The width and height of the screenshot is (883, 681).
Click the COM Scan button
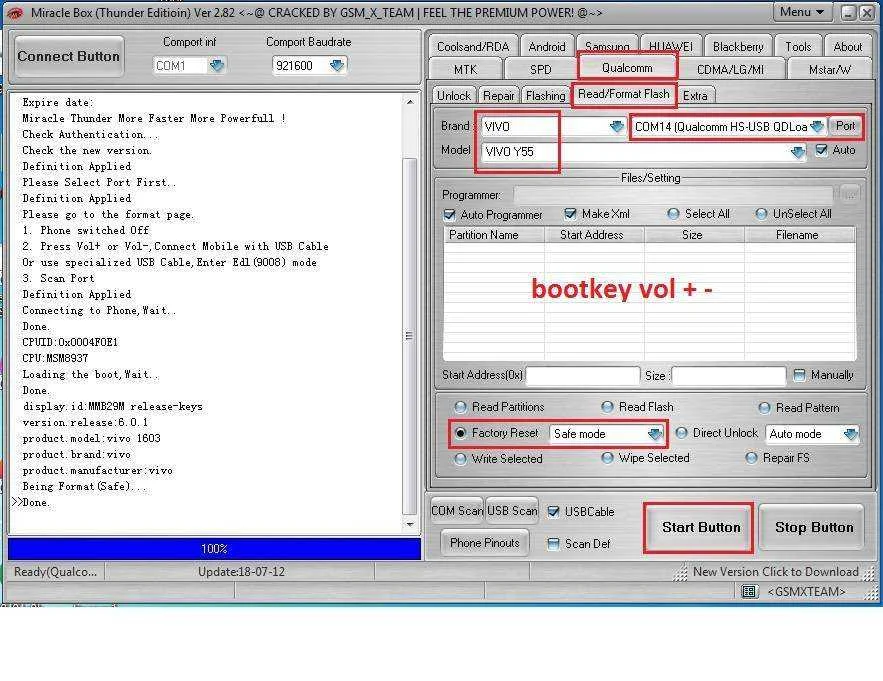tap(457, 510)
